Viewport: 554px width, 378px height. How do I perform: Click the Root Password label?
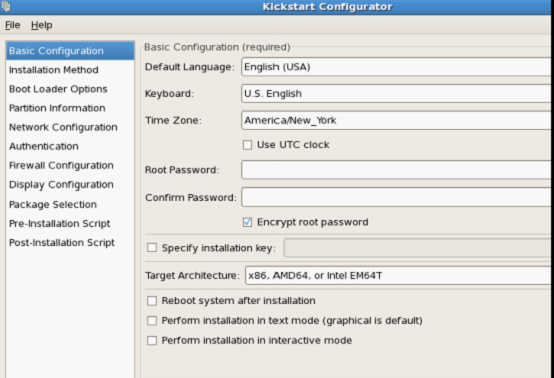tap(182, 170)
